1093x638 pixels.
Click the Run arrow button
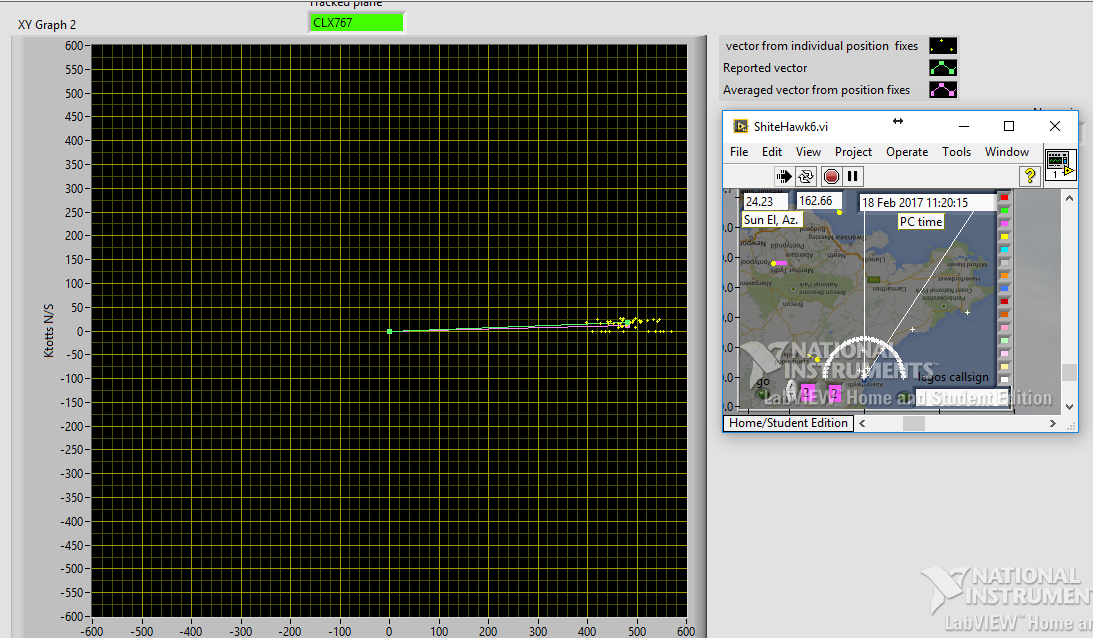(x=785, y=176)
